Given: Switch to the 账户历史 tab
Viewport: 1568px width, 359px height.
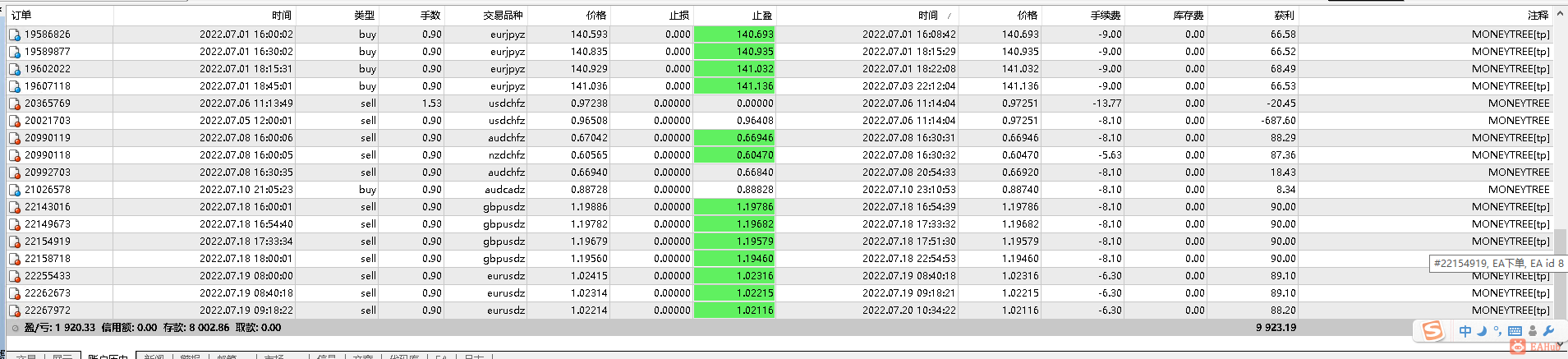Looking at the screenshot, I should pyautogui.click(x=108, y=356).
